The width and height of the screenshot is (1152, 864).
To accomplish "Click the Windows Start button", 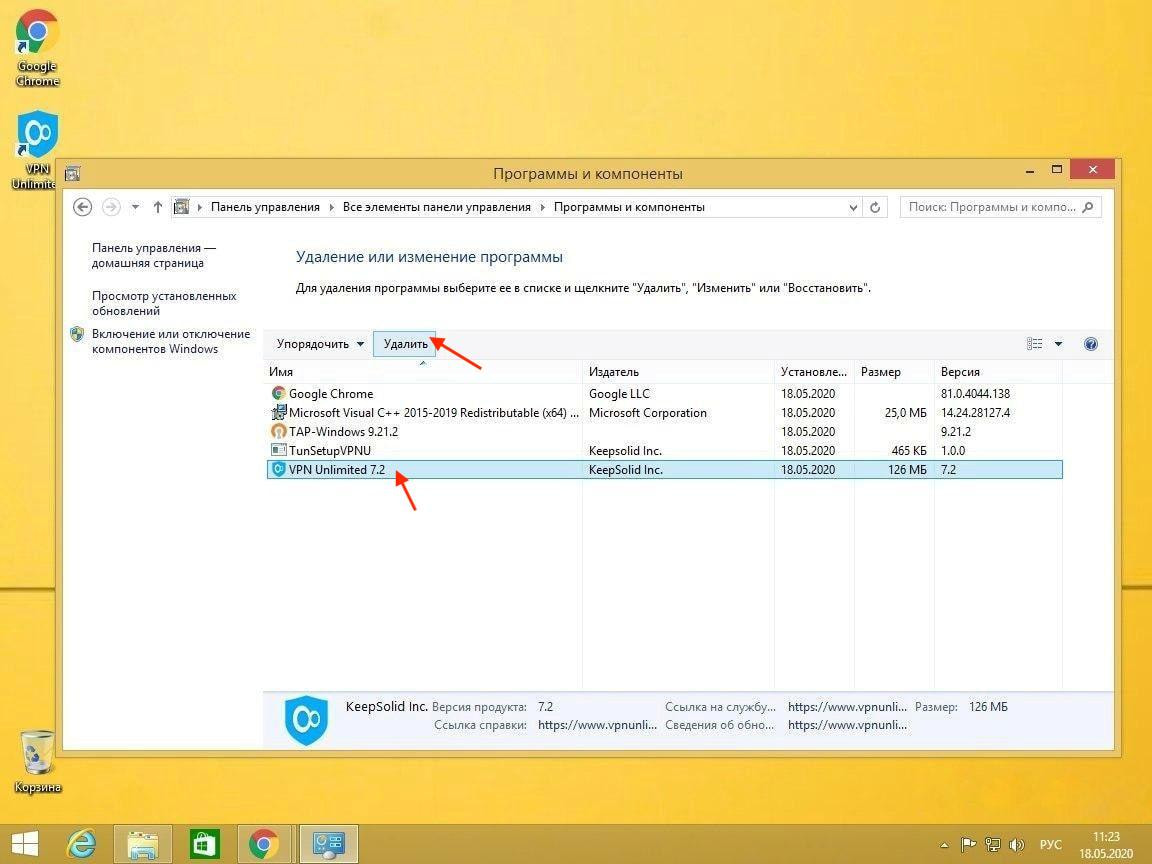I will [25, 844].
